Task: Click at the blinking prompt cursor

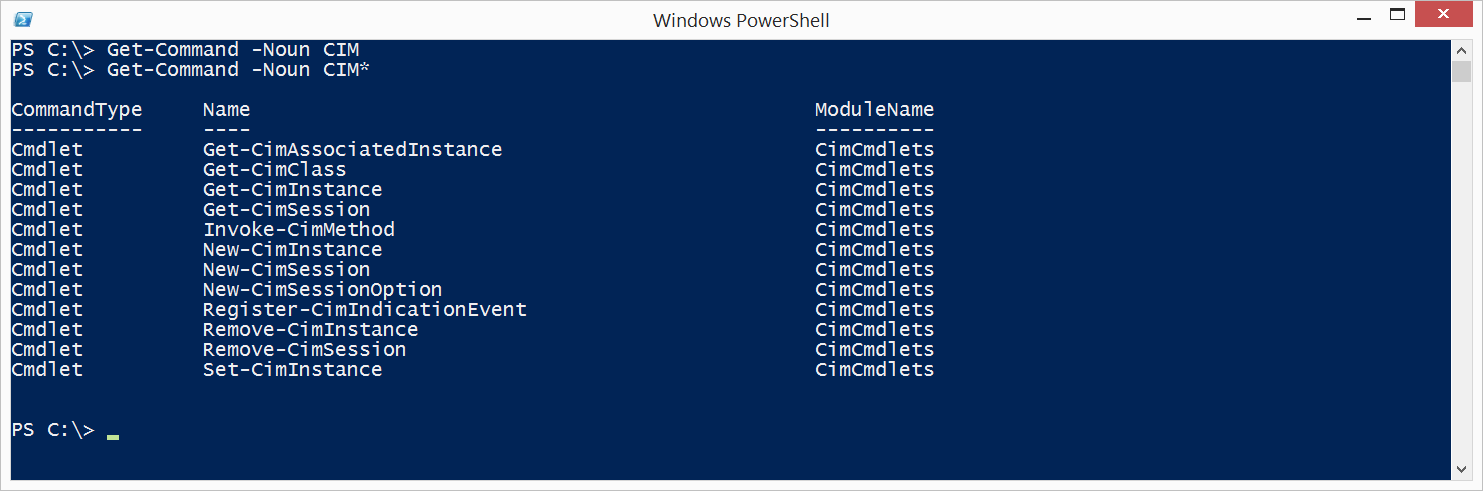Action: click(113, 436)
